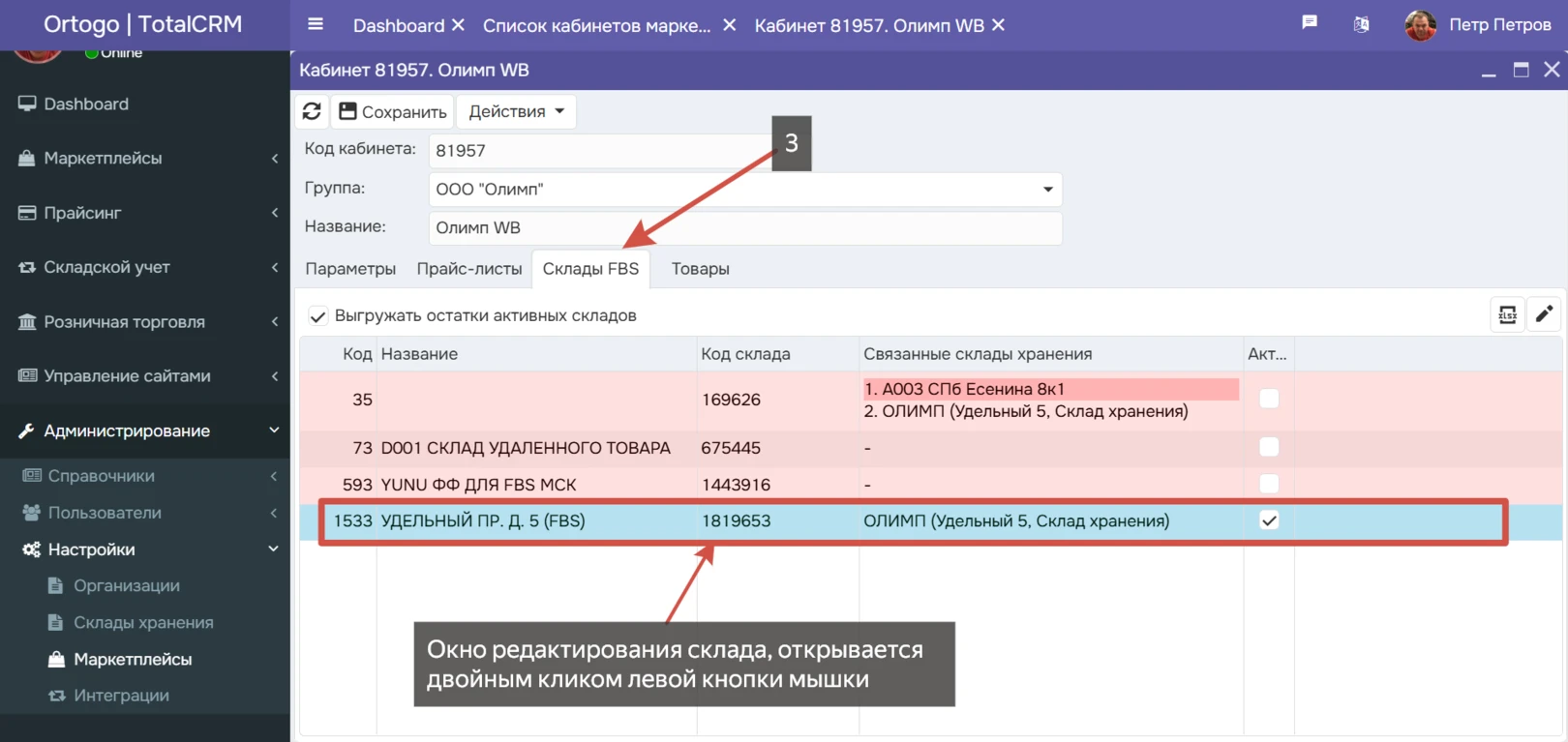Open the Группа combo box
This screenshot has width=1568, height=742.
[x=745, y=189]
